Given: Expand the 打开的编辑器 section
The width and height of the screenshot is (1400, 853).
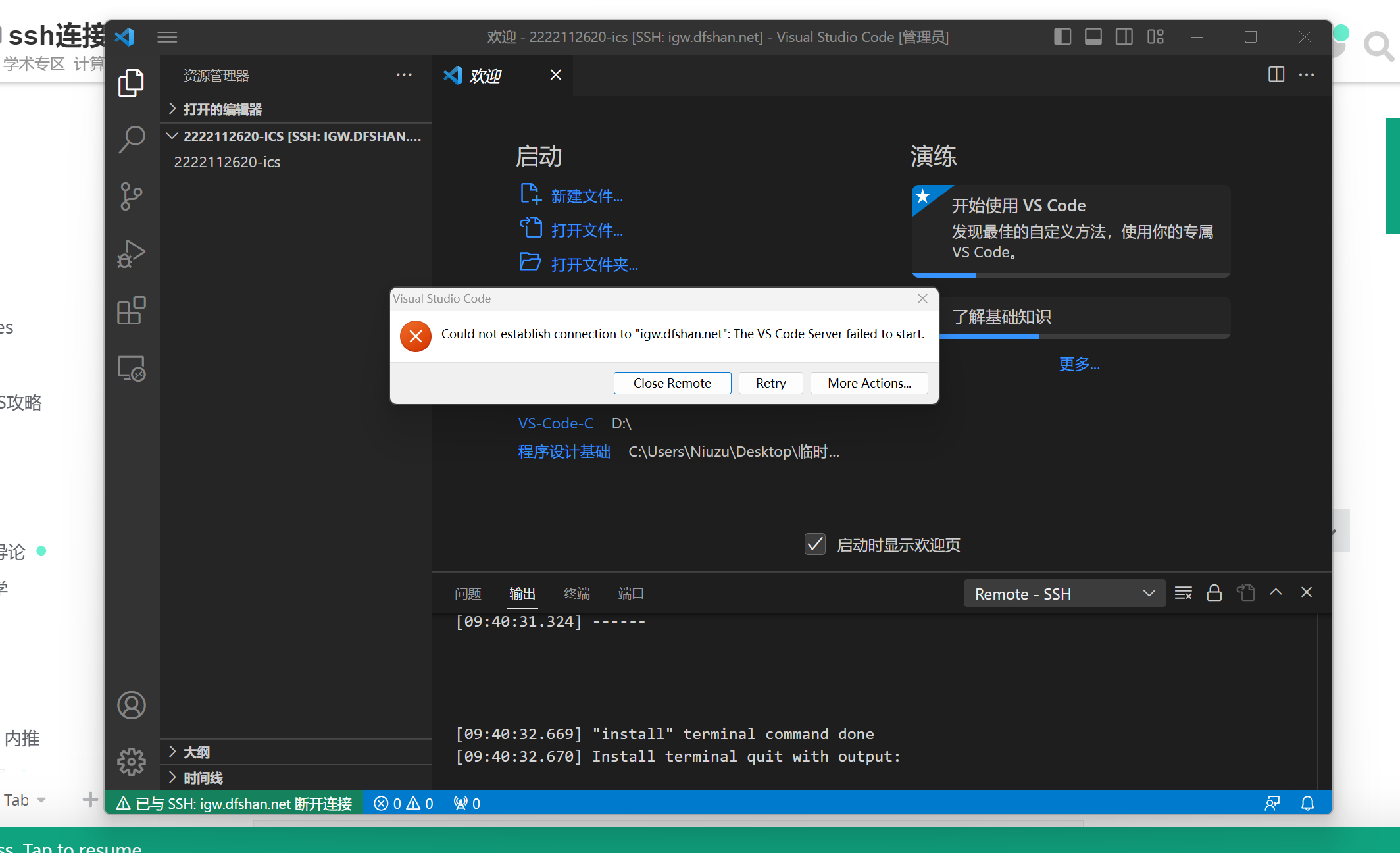Looking at the screenshot, I should click(222, 109).
